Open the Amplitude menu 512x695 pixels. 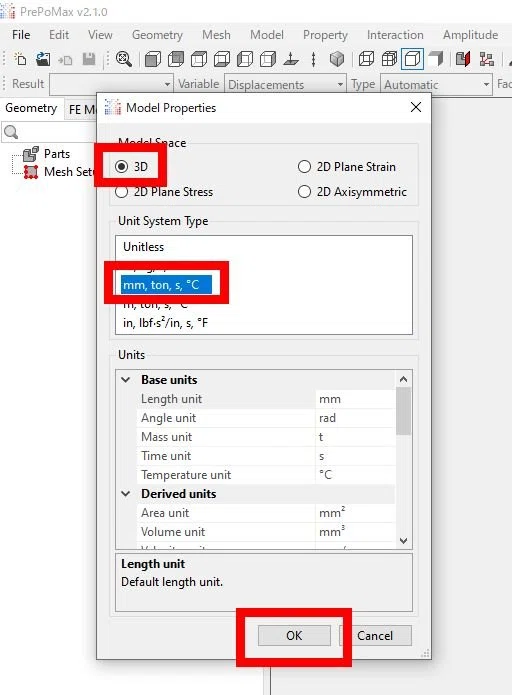click(x=471, y=35)
